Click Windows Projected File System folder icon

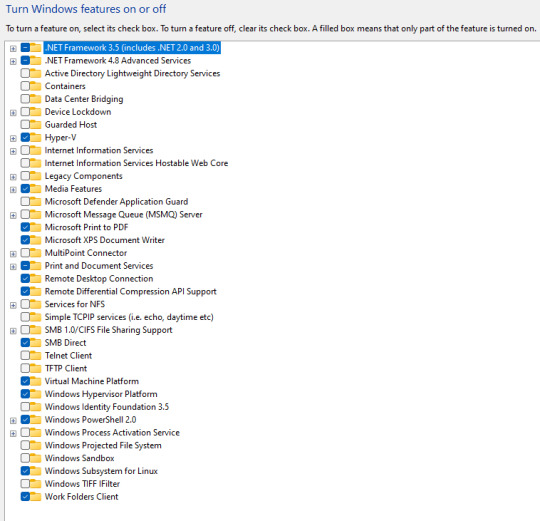35,445
